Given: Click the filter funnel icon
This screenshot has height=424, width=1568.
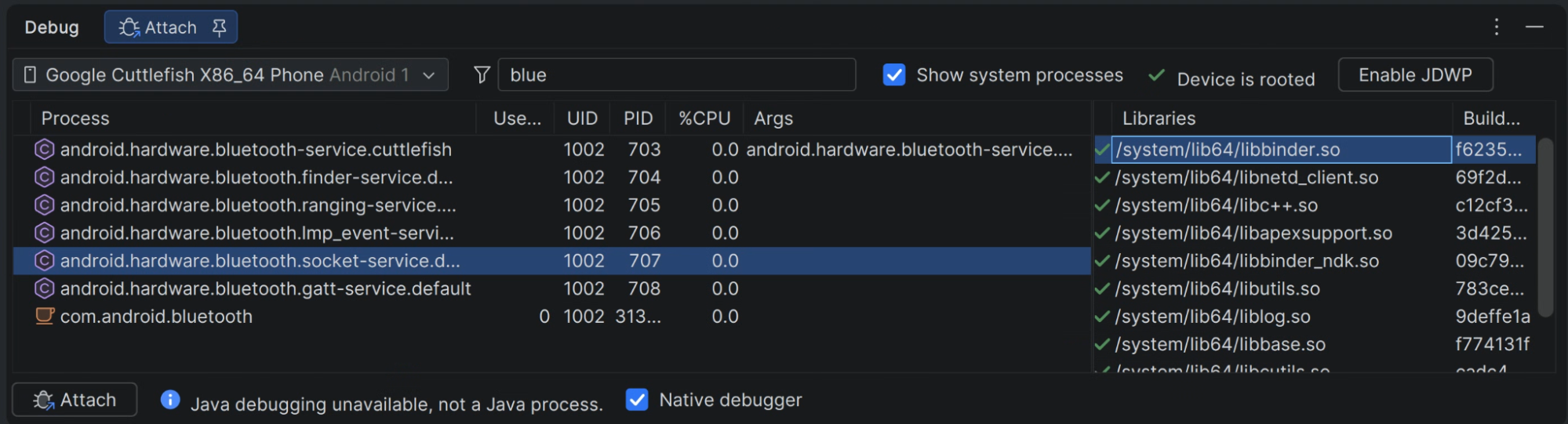Looking at the screenshot, I should click(x=482, y=74).
